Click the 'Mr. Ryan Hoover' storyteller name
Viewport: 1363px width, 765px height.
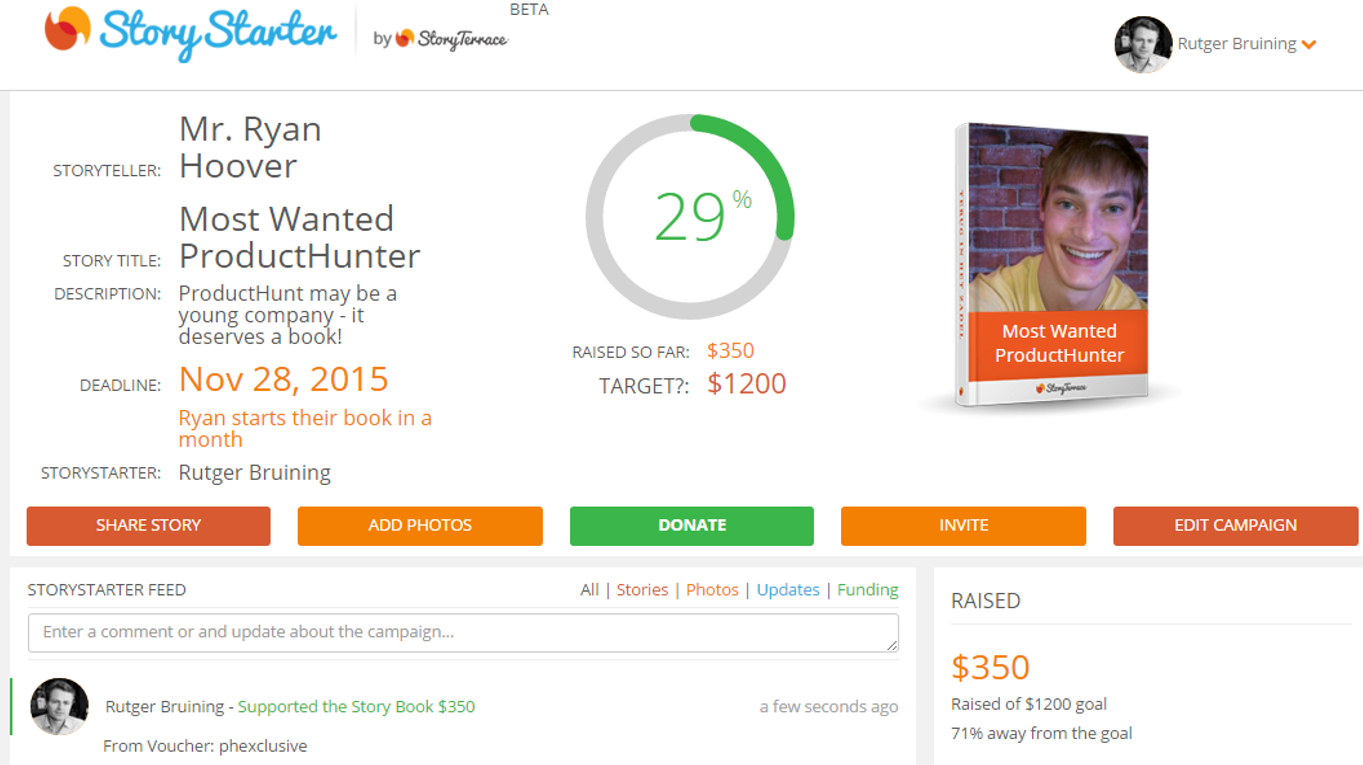[x=250, y=147]
